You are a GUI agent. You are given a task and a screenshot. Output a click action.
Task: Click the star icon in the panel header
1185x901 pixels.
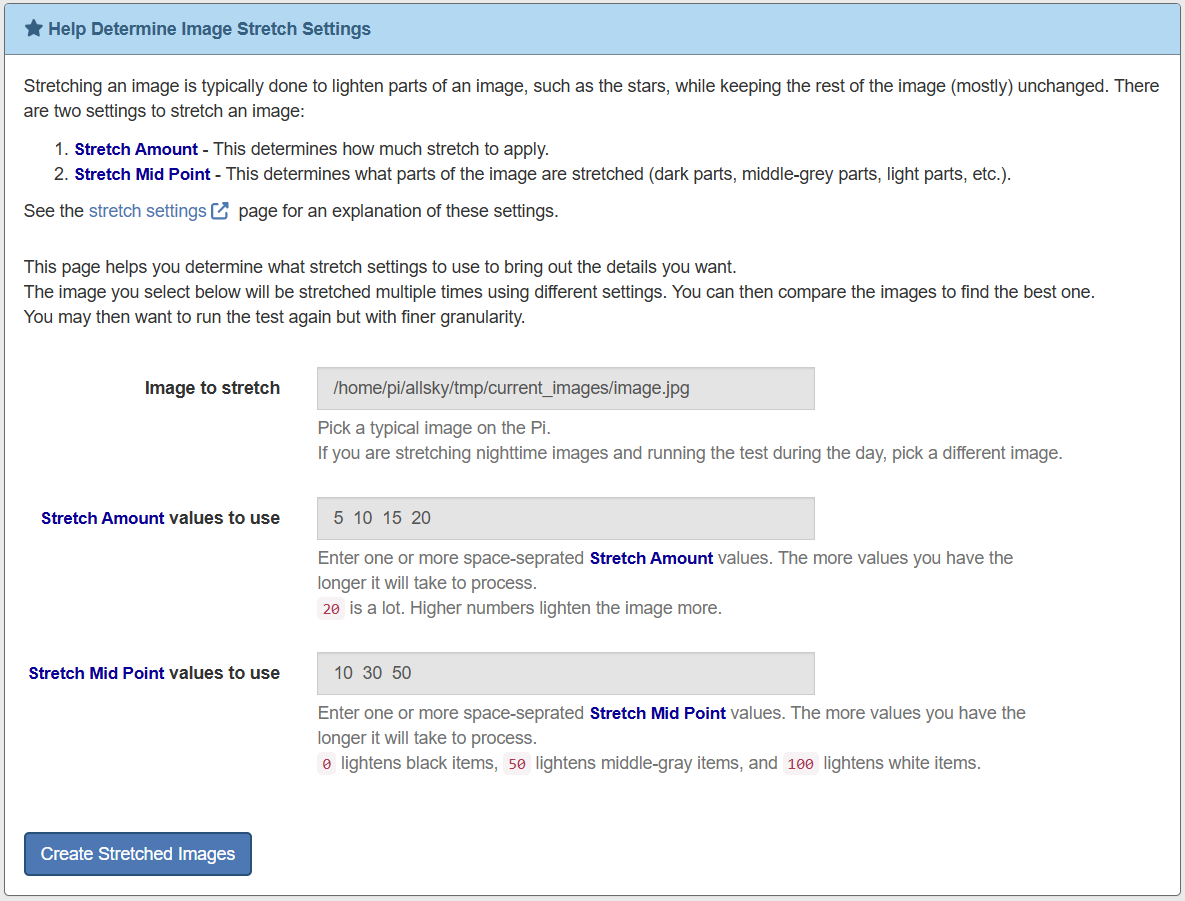[x=33, y=29]
